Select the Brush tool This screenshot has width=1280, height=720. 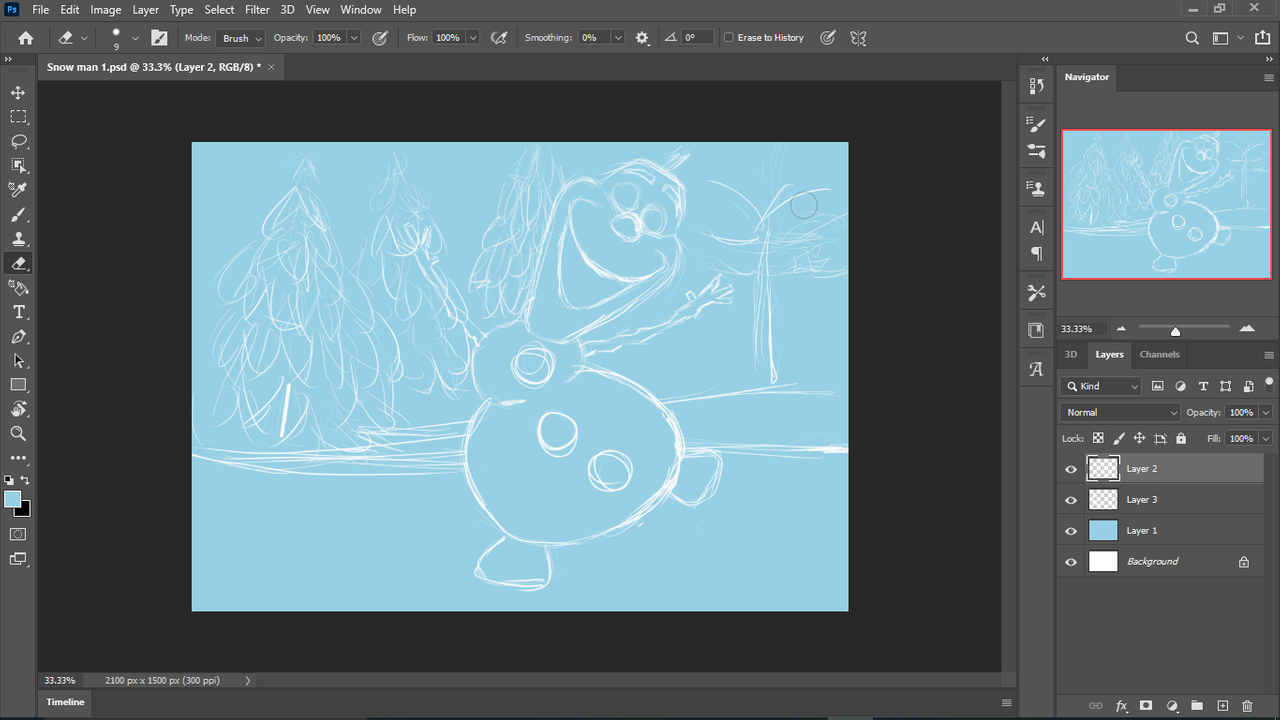pyautogui.click(x=18, y=214)
